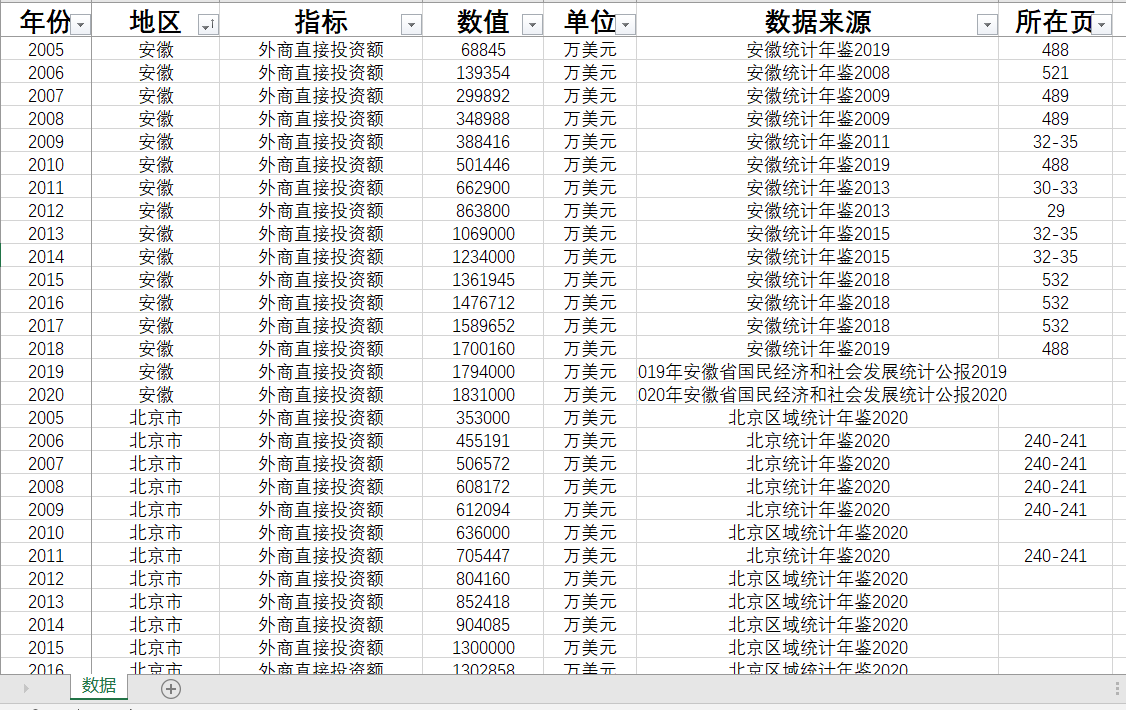Open the 指标 column filter dropdown
Viewport: 1126px width, 710px height.
click(x=411, y=25)
